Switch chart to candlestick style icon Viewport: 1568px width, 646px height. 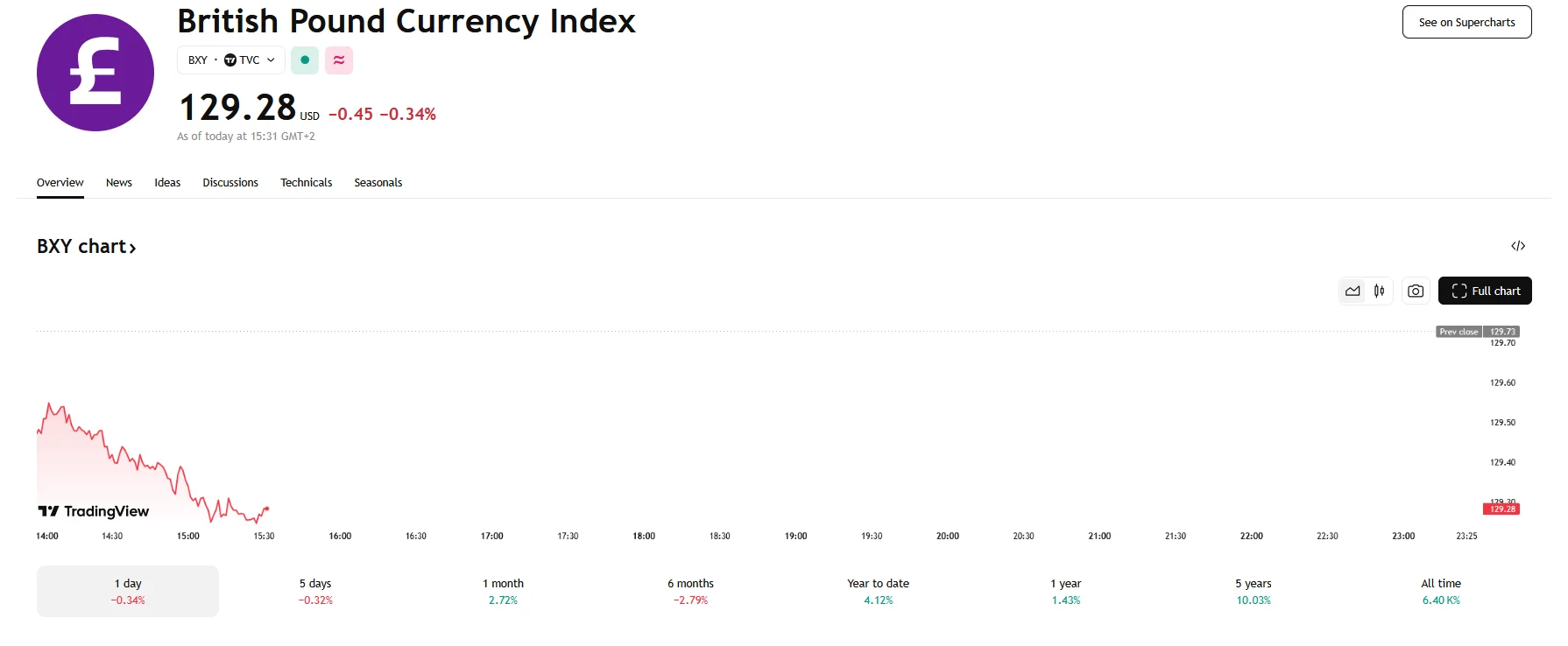1380,291
